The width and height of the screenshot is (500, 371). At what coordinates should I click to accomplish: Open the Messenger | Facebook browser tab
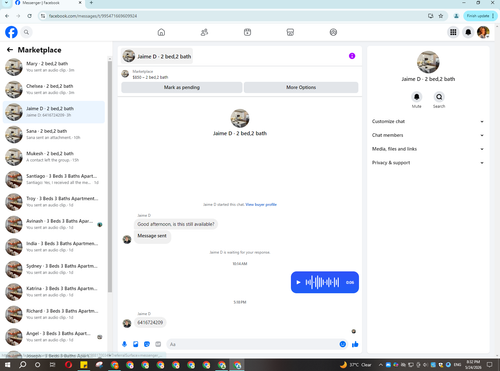pyautogui.click(x=49, y=3)
